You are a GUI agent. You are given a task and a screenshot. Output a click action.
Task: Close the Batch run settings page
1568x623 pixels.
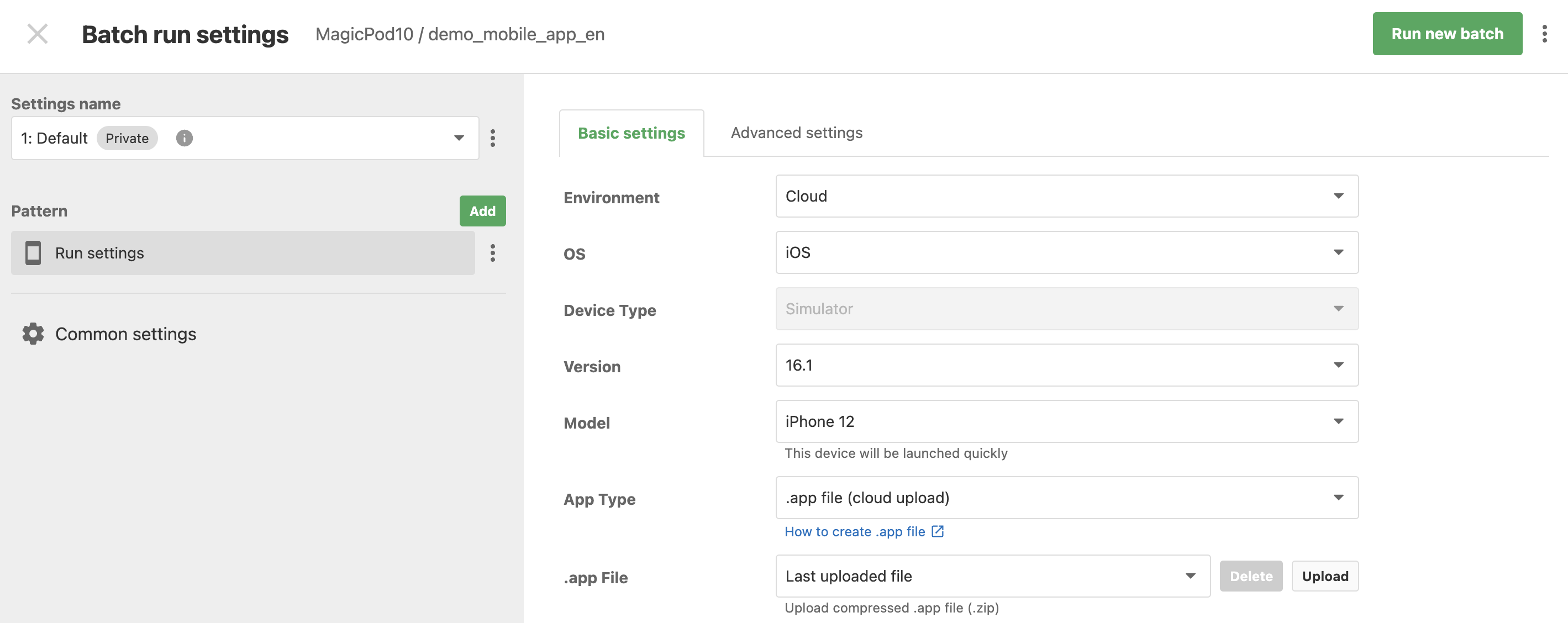pyautogui.click(x=38, y=34)
